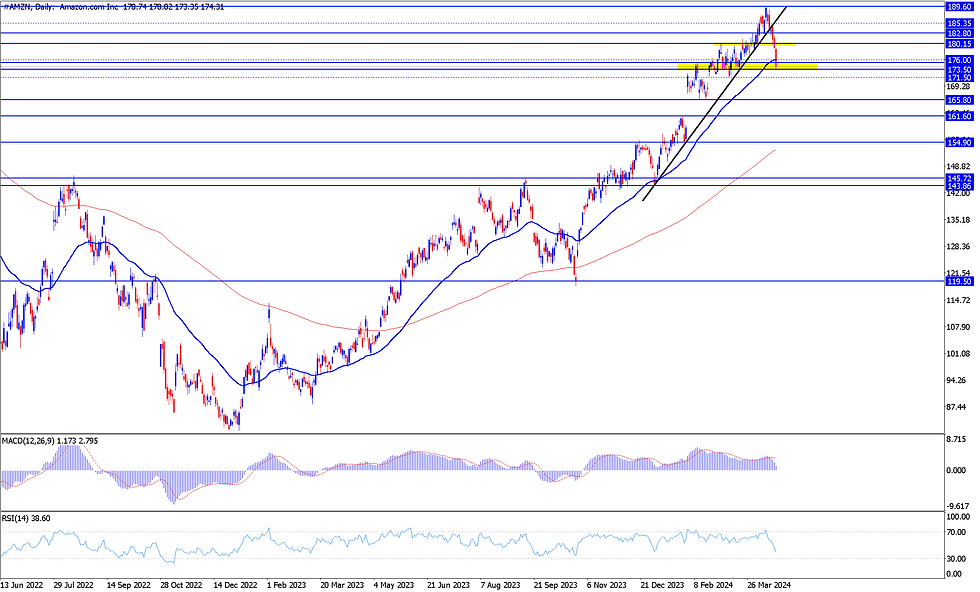Select the 148.82 axis price value
The image size is (980, 592).
coord(959,166)
